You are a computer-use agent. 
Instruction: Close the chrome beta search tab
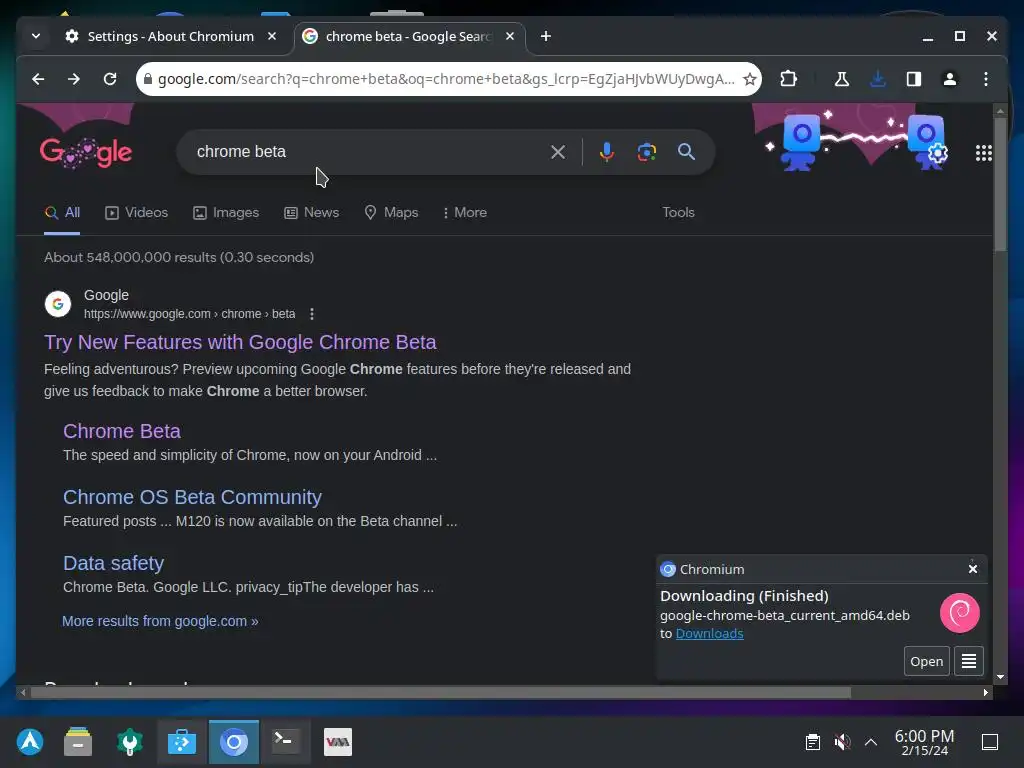510,37
